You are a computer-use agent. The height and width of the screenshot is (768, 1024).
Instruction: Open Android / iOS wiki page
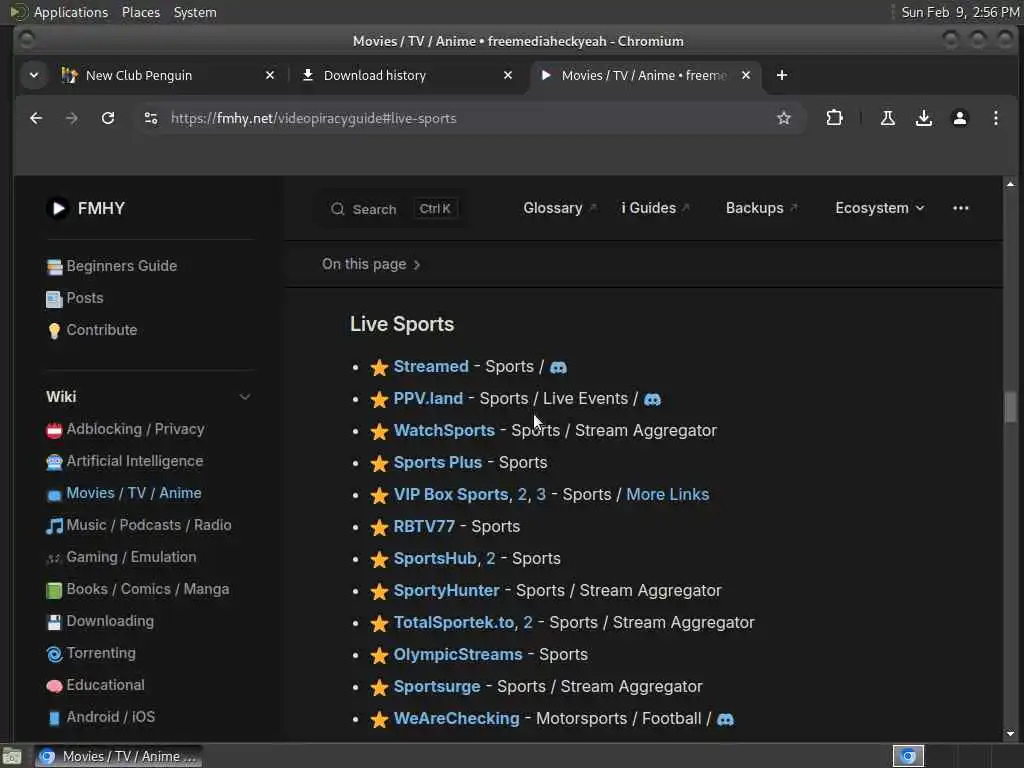click(101, 717)
